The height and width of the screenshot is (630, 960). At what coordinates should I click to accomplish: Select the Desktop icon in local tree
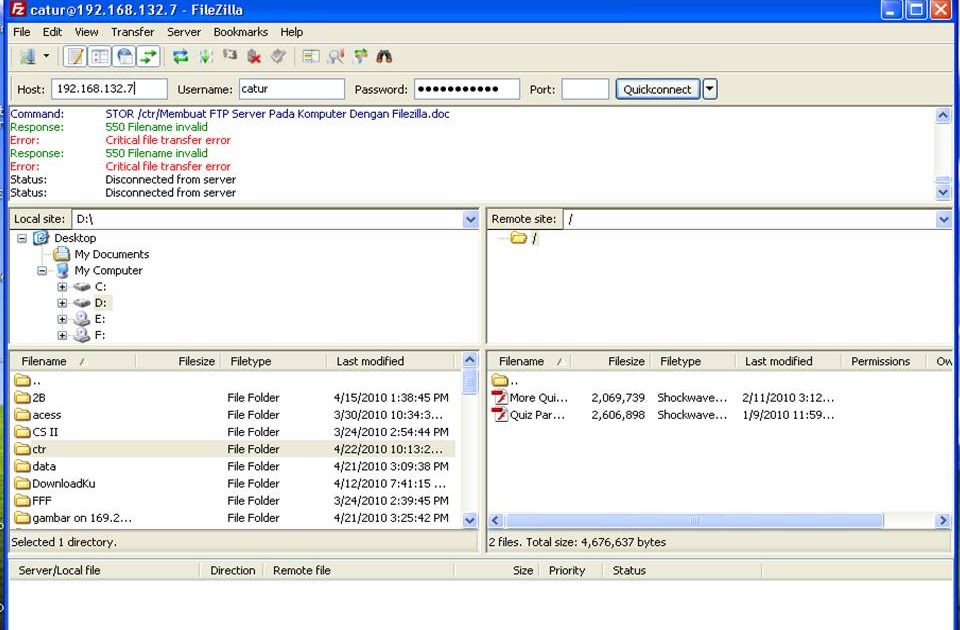pos(41,238)
